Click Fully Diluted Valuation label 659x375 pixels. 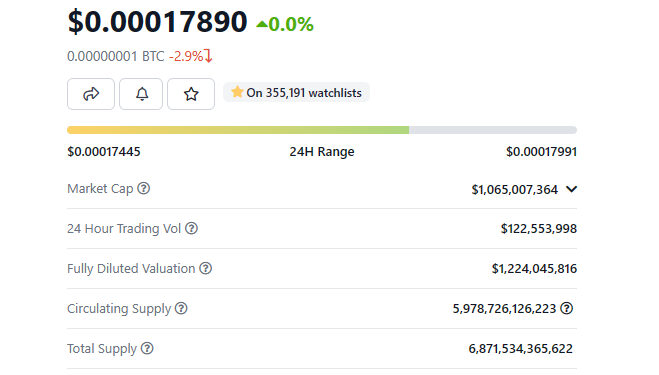(131, 268)
